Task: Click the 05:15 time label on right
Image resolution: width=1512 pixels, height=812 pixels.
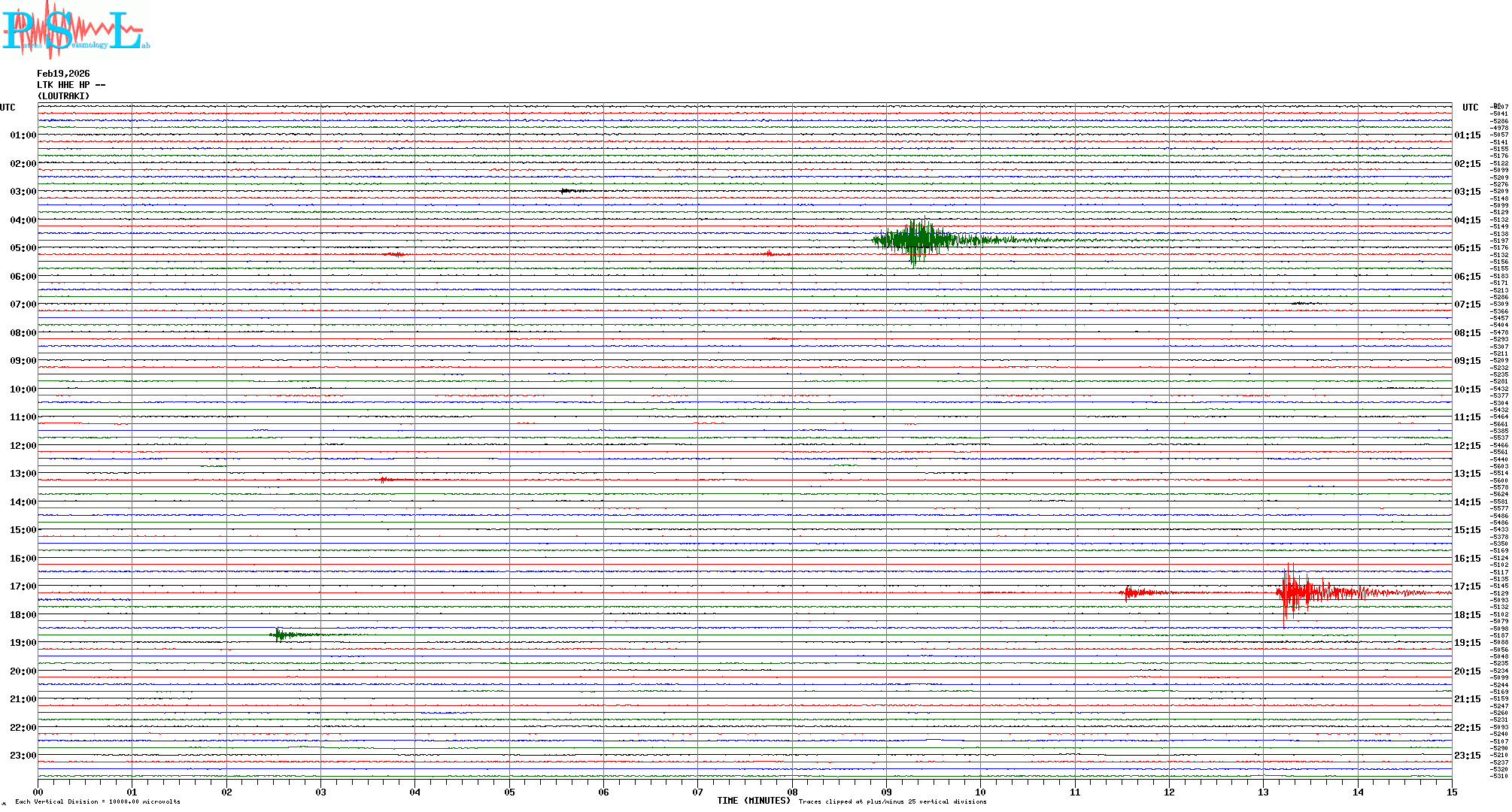Action: [x=1467, y=248]
